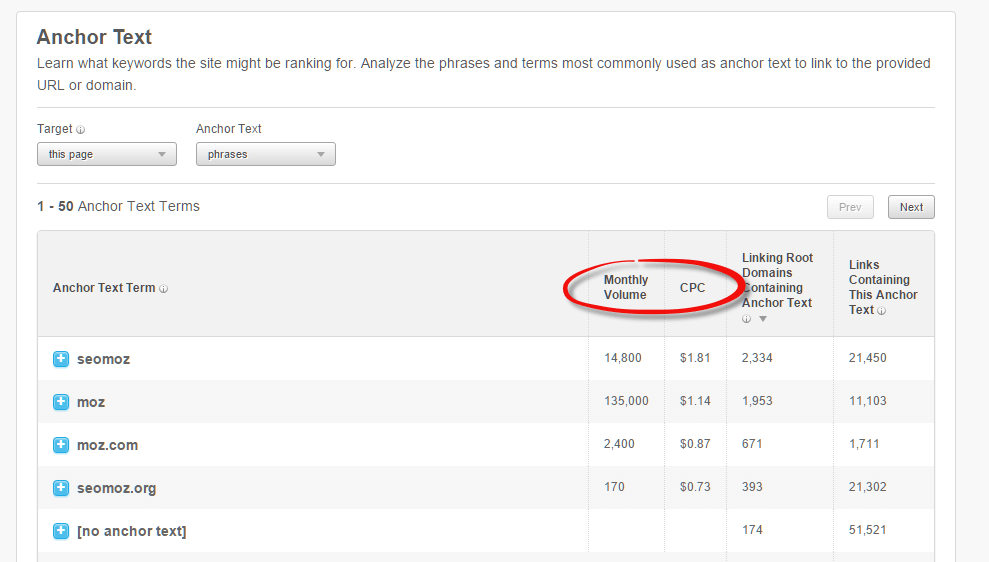Click links count 21,302
Image resolution: width=989 pixels, height=562 pixels.
(x=867, y=486)
